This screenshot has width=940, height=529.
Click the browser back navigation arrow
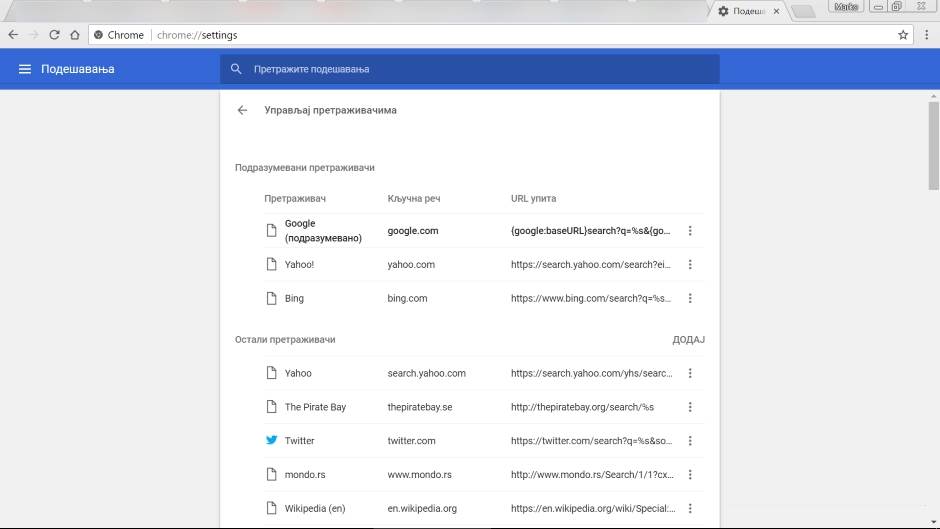[x=13, y=35]
